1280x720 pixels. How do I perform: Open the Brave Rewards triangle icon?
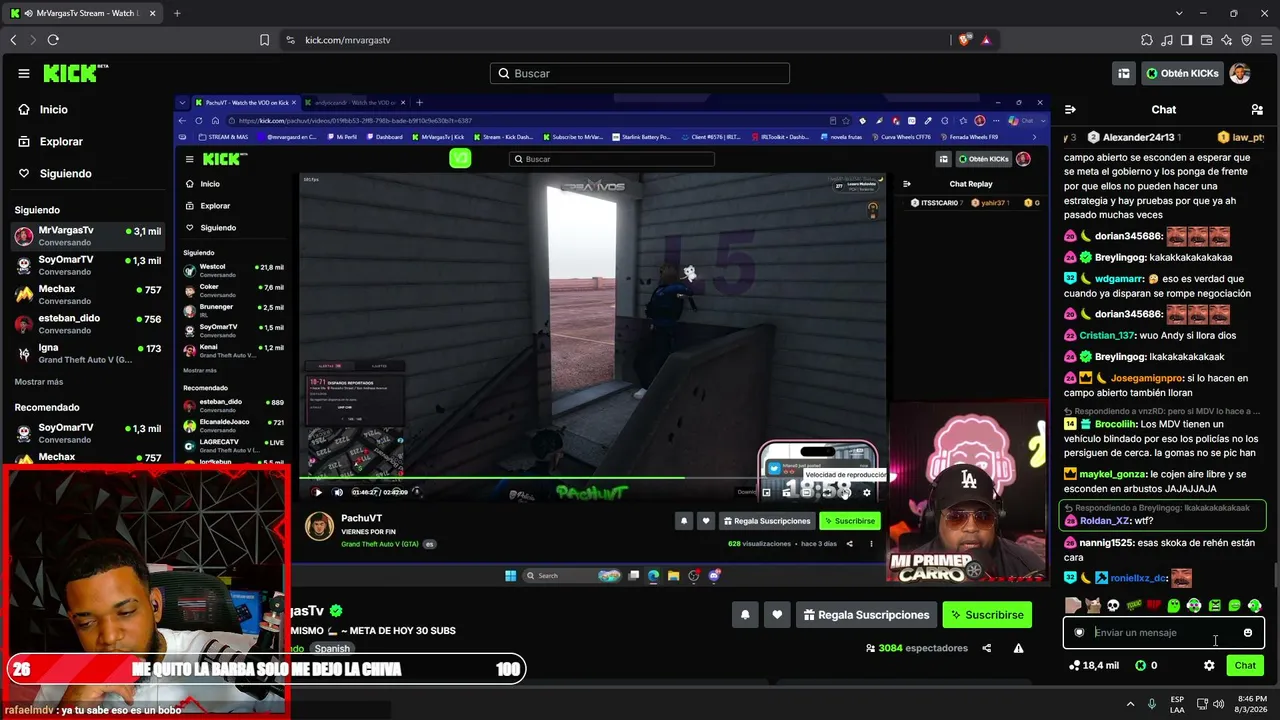tap(986, 40)
